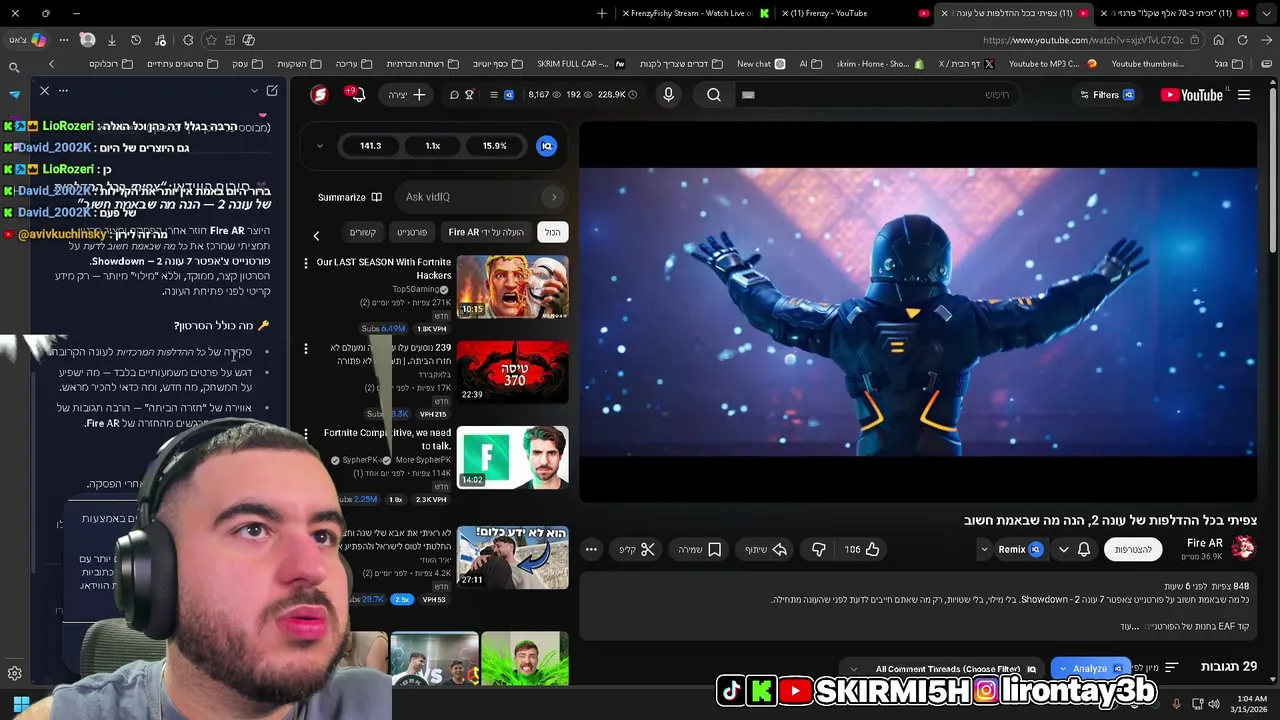Collapse the vidIQ score panel chevron
1280x720 pixels.
320,146
